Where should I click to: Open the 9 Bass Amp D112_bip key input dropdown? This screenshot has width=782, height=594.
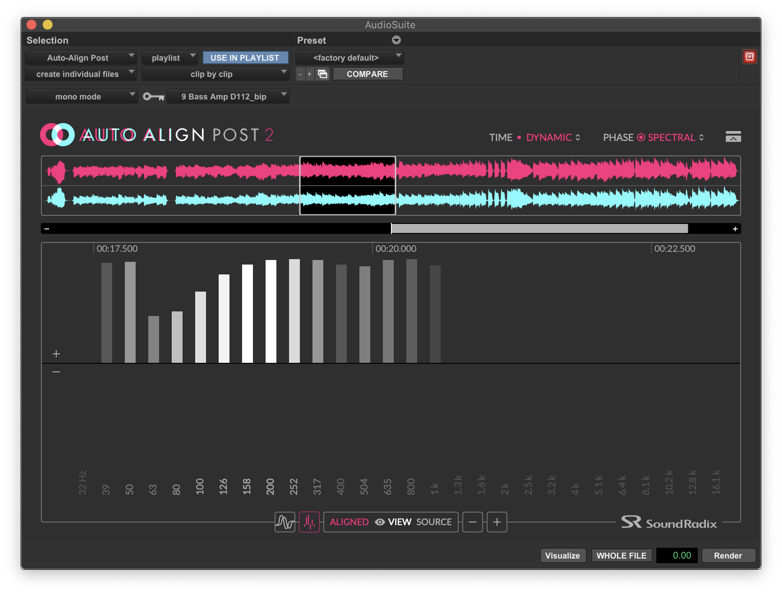pos(228,96)
